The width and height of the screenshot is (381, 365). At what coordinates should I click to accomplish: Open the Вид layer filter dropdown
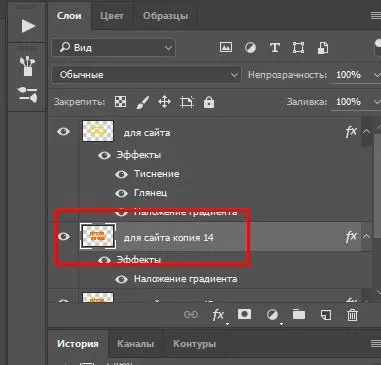[114, 48]
